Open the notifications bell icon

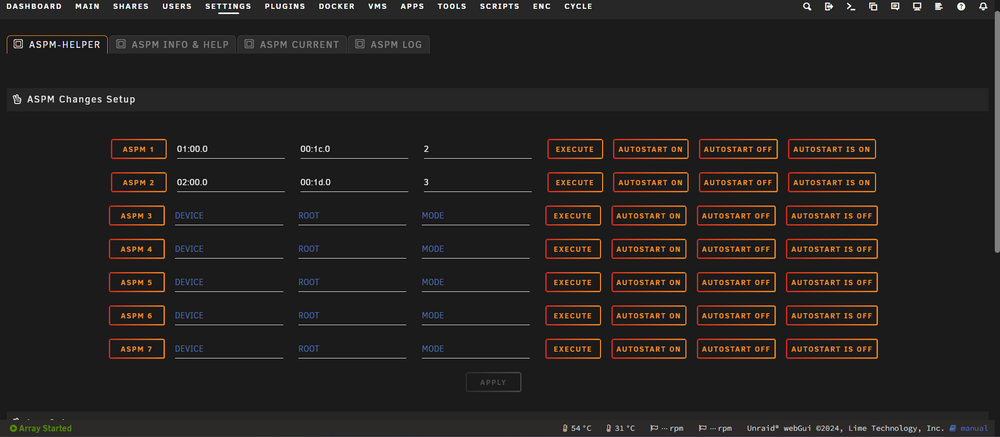983,6
